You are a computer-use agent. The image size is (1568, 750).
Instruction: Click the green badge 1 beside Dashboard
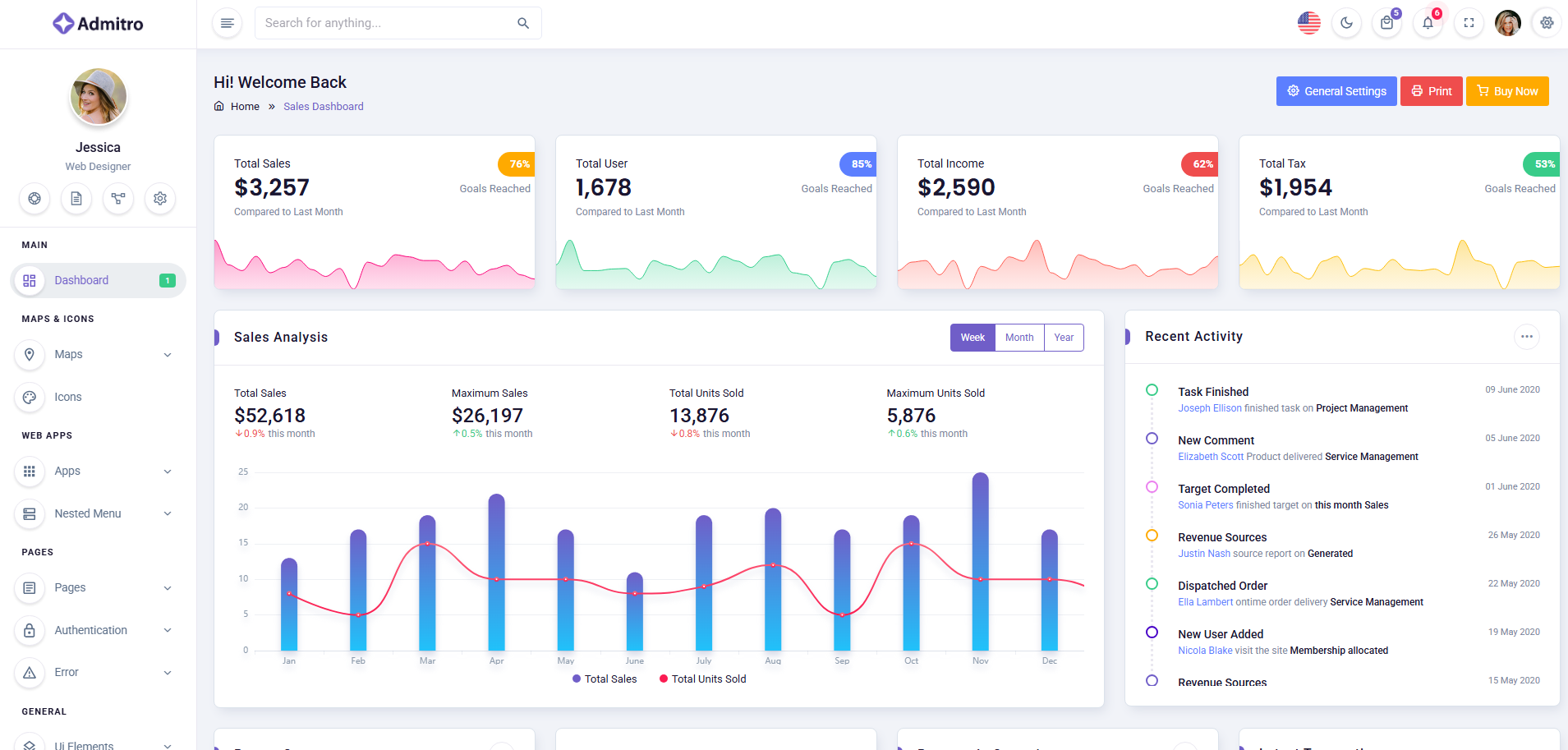tap(168, 281)
